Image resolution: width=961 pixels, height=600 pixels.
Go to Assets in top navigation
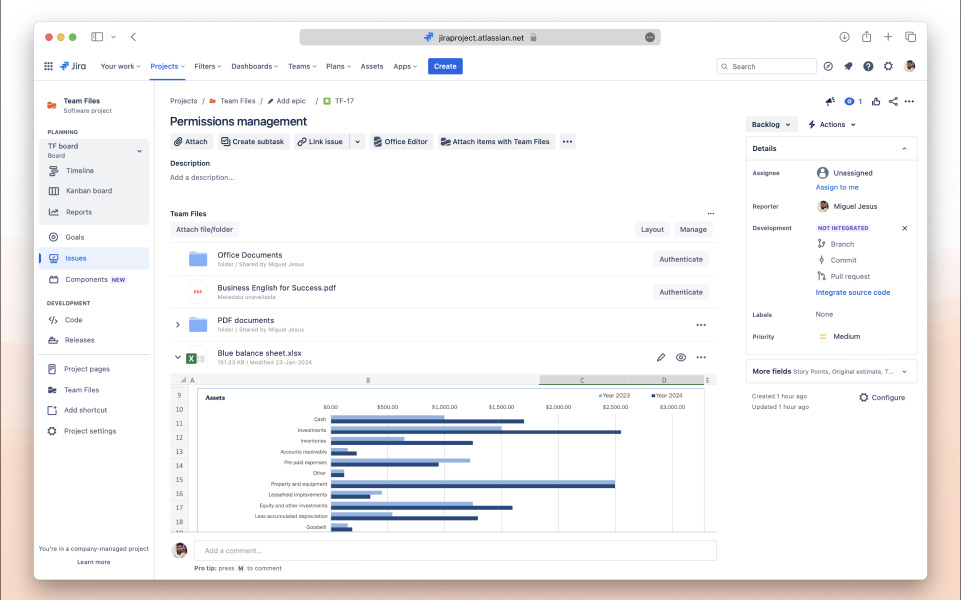[372, 66]
